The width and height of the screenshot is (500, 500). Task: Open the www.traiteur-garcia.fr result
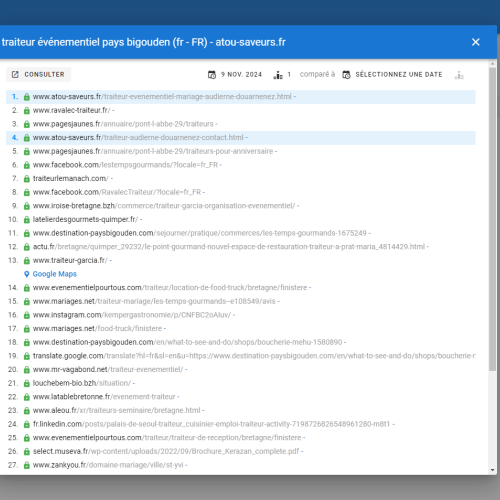tap(70, 260)
